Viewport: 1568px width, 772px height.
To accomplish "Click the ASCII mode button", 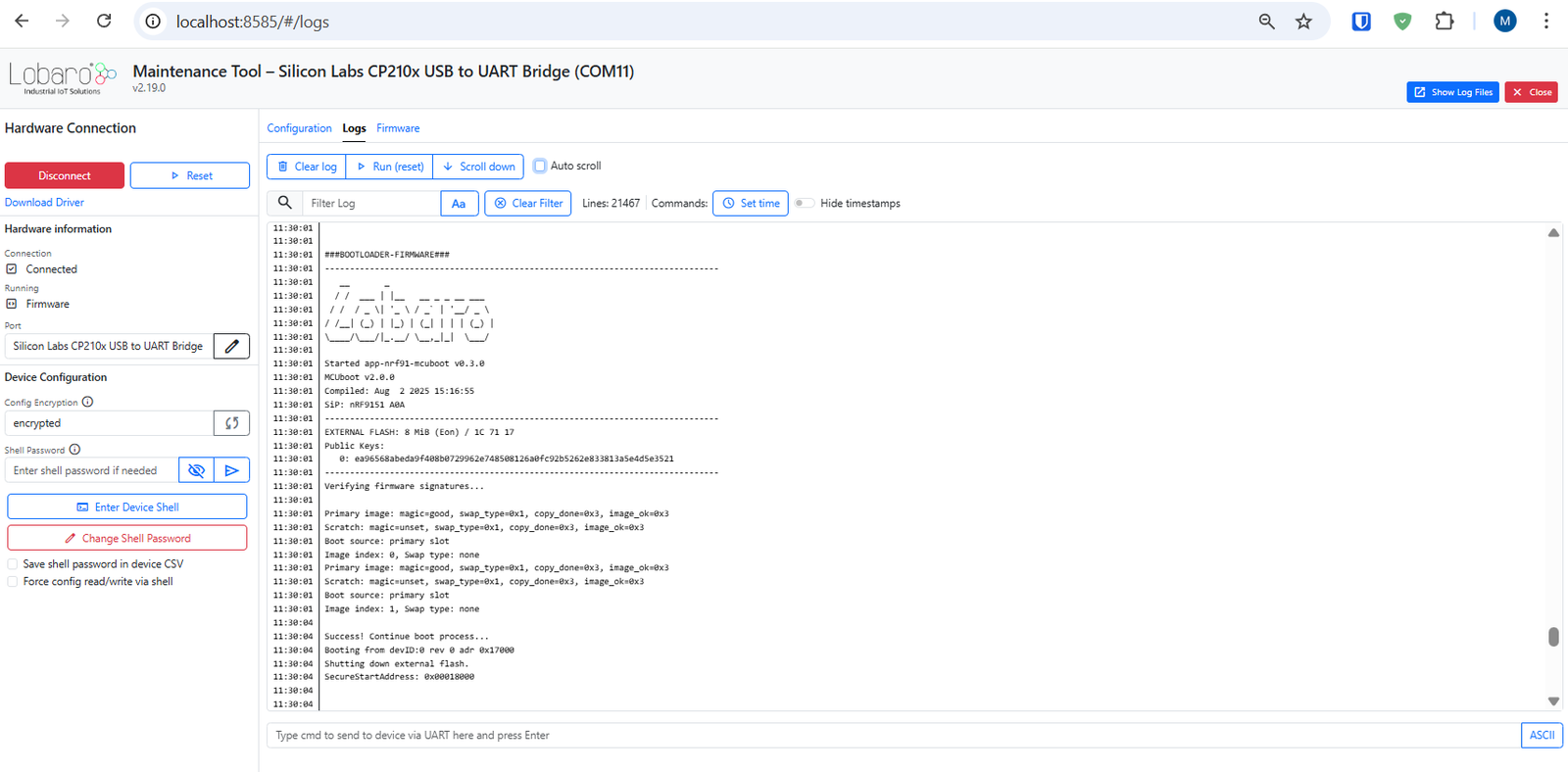I will 1542,735.
